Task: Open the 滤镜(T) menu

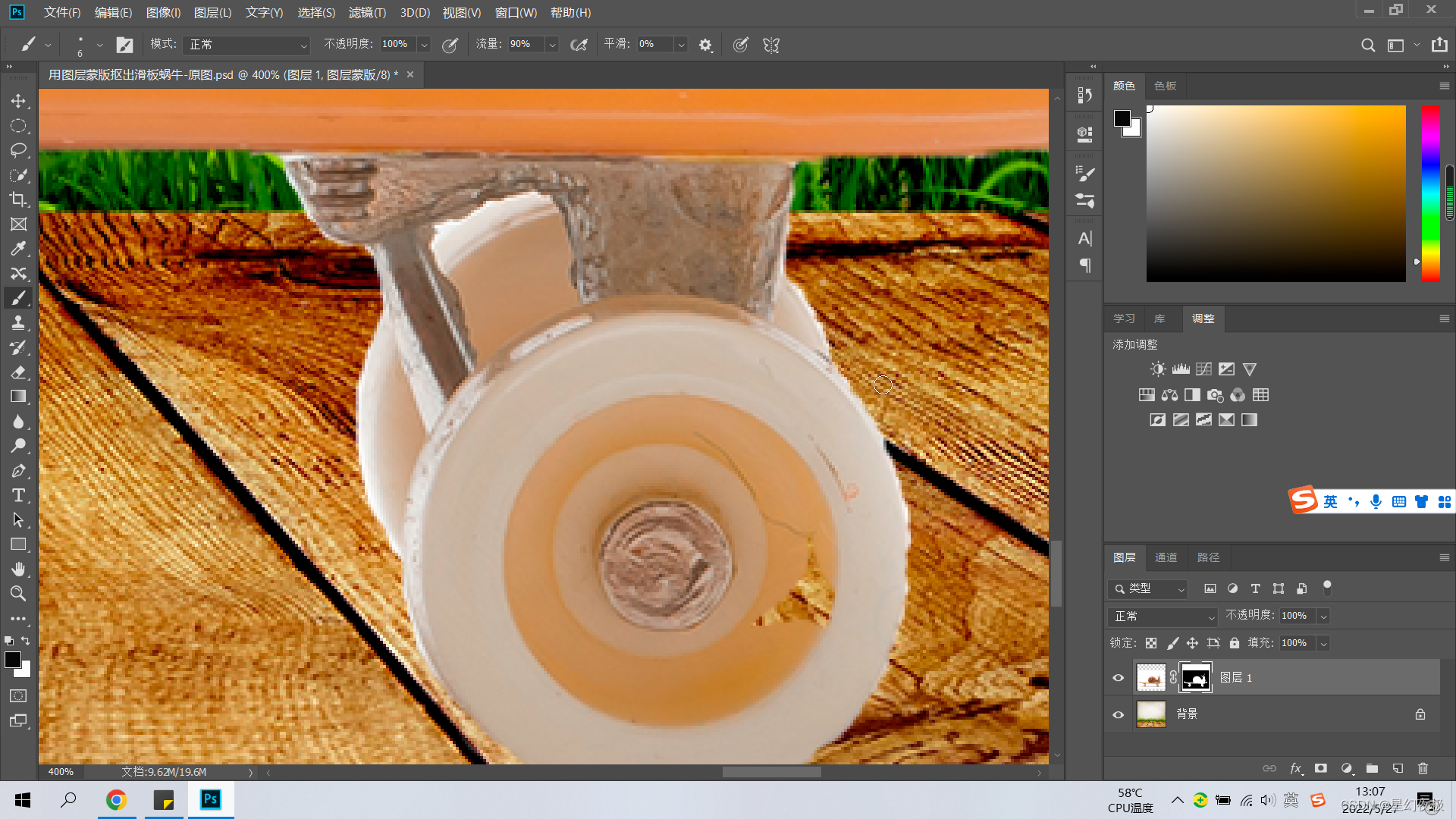Action: (367, 12)
